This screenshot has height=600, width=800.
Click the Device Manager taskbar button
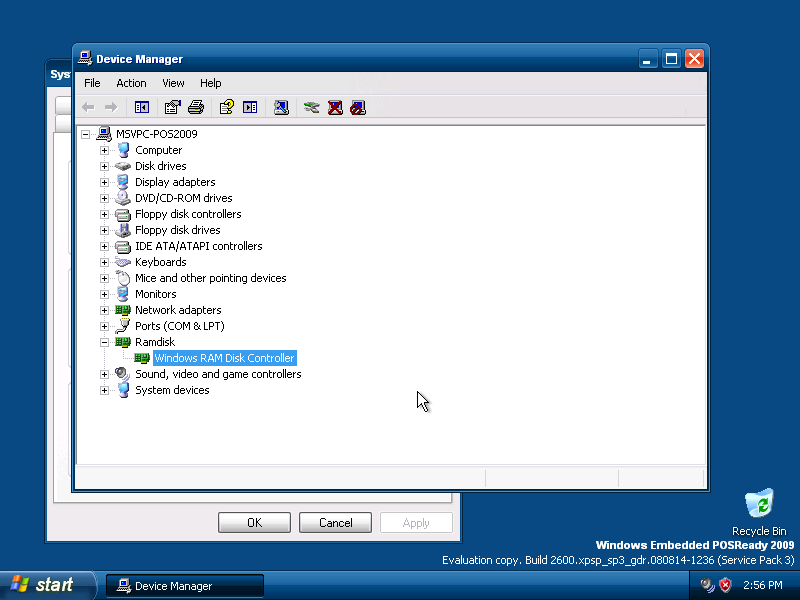coord(185,586)
